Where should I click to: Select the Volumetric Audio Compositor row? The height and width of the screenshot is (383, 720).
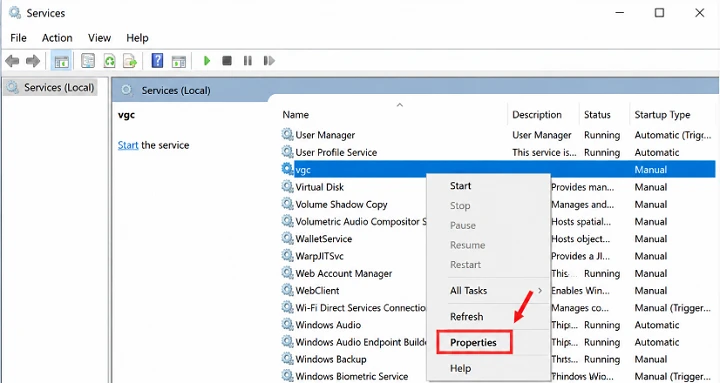pos(354,221)
